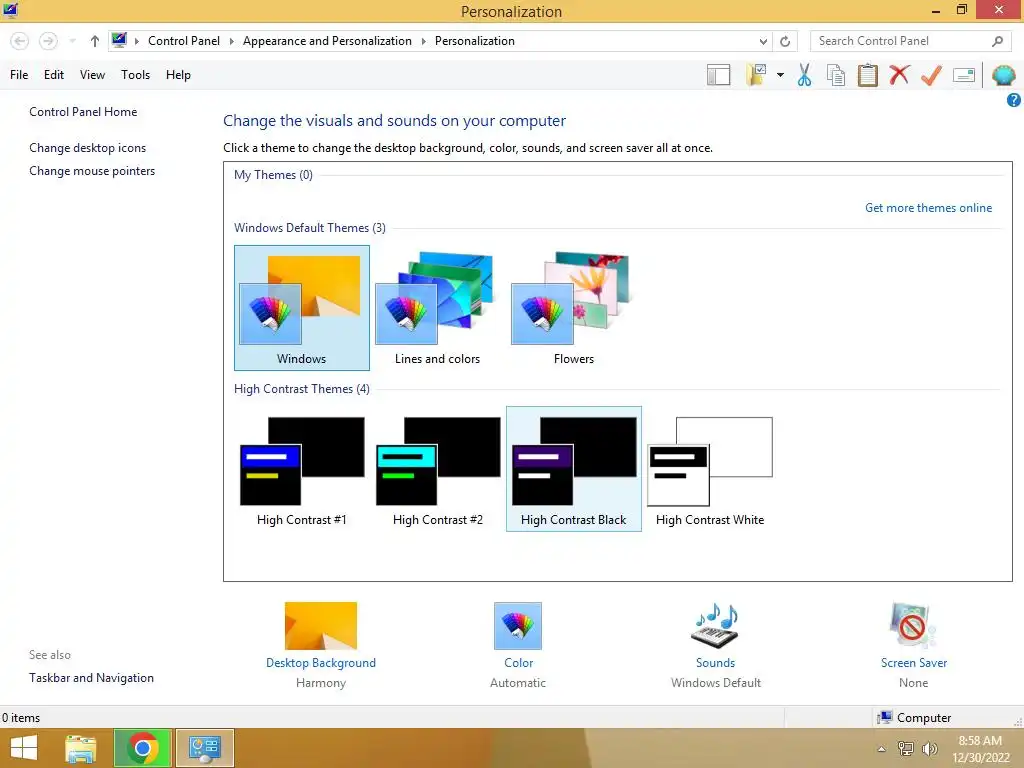Click the Personalization breadcrumb
Viewport: 1024px width, 768px height.
click(x=475, y=41)
